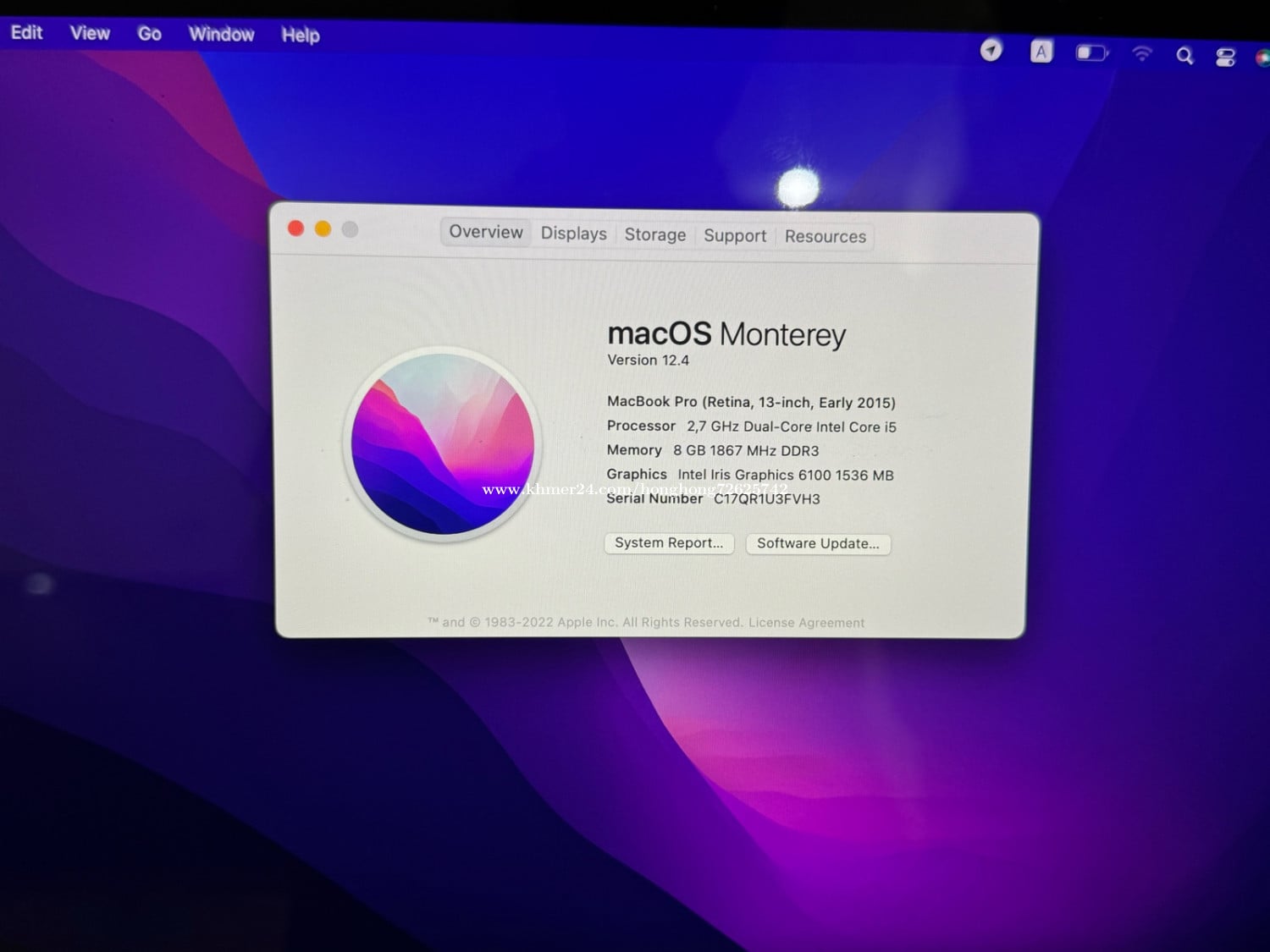Open the Wi-Fi status icon
Viewport: 1270px width, 952px height.
[x=1141, y=54]
